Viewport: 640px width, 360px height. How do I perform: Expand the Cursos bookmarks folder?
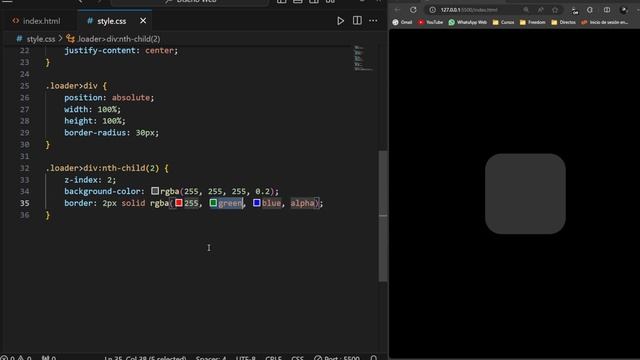503,22
